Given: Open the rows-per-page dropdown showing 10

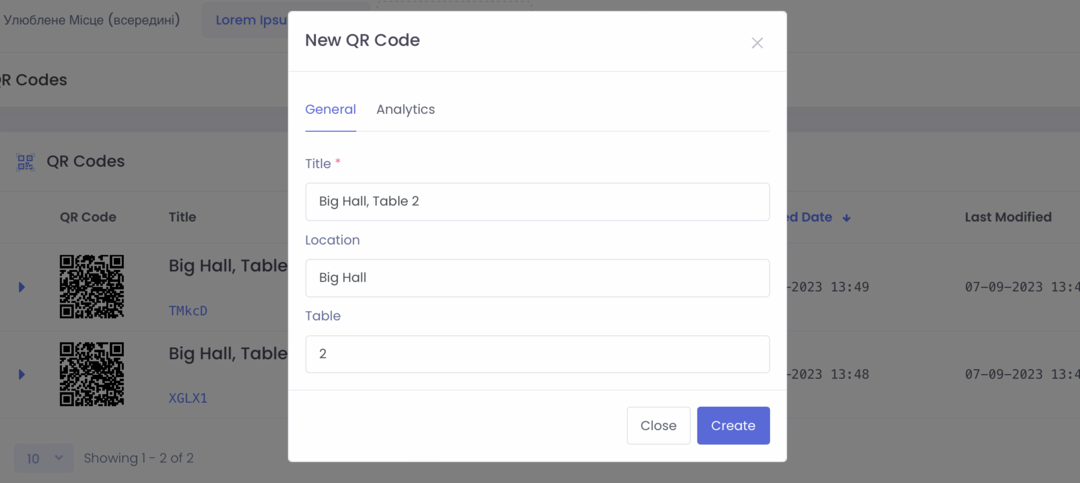Looking at the screenshot, I should (x=43, y=458).
